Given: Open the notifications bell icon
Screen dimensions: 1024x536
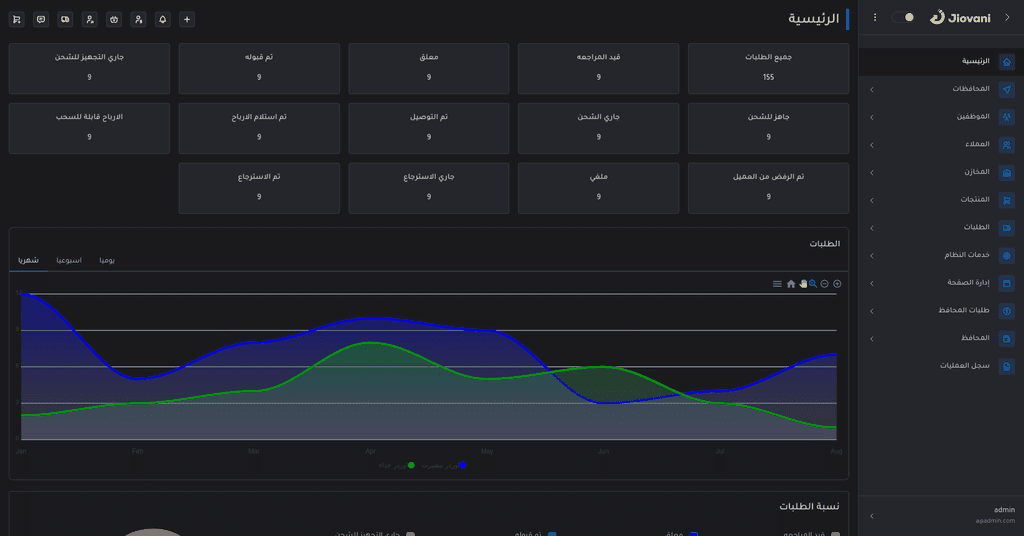Looking at the screenshot, I should click(163, 20).
